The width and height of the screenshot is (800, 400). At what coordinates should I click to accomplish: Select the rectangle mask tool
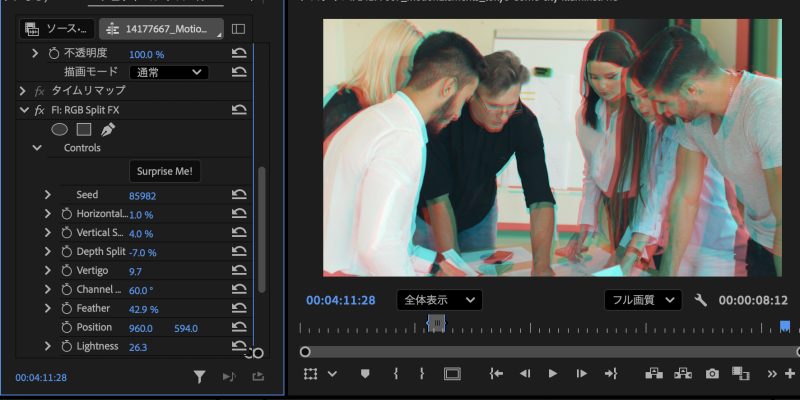(x=84, y=129)
